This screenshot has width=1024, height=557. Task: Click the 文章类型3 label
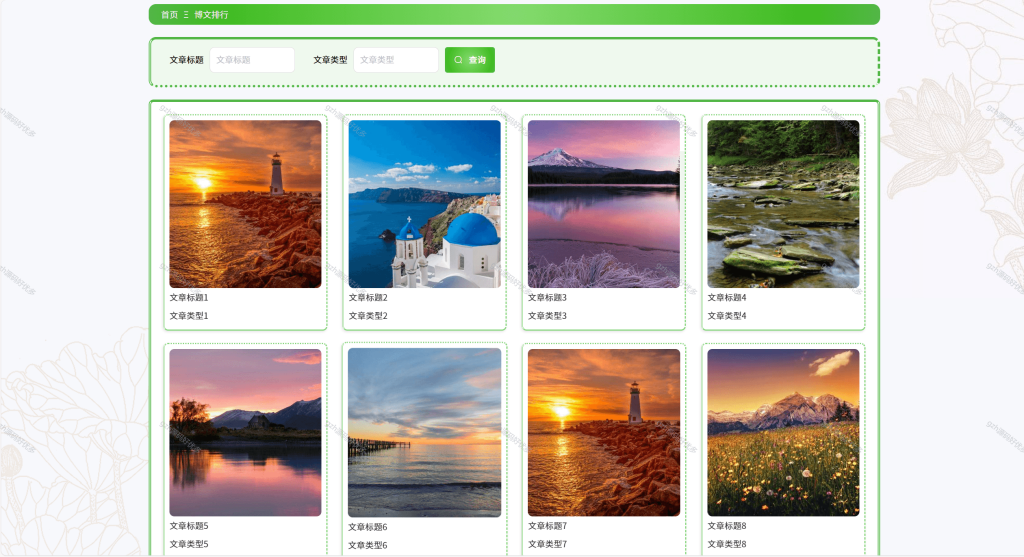[x=547, y=316]
